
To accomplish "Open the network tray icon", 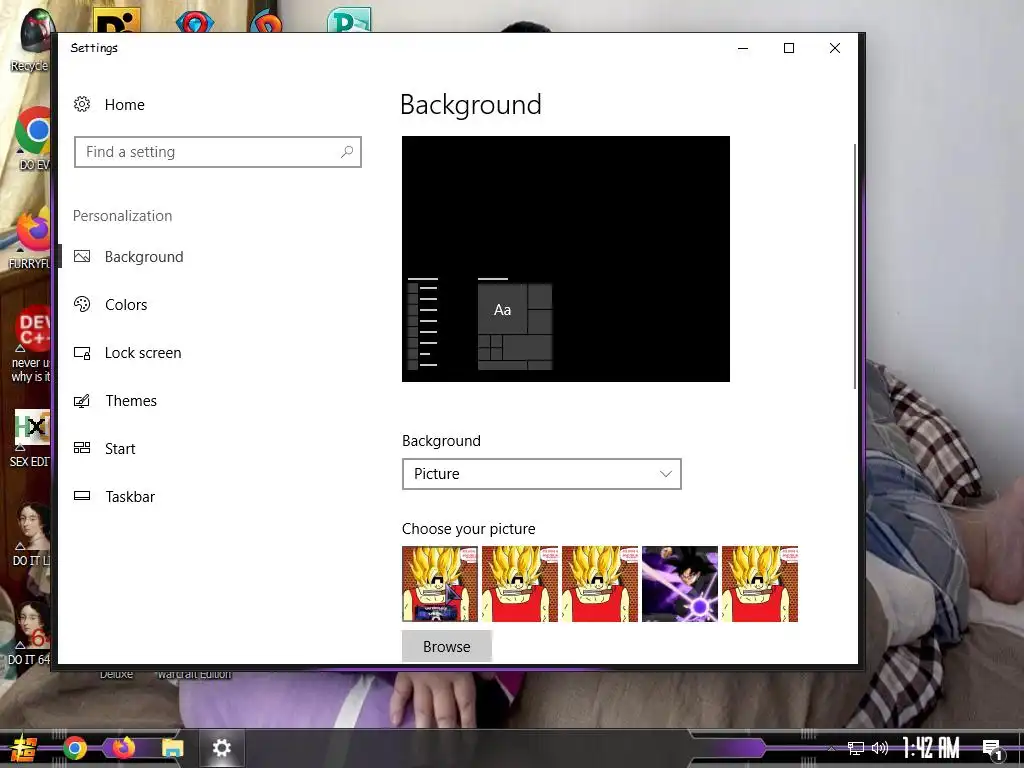I will click(x=856, y=748).
